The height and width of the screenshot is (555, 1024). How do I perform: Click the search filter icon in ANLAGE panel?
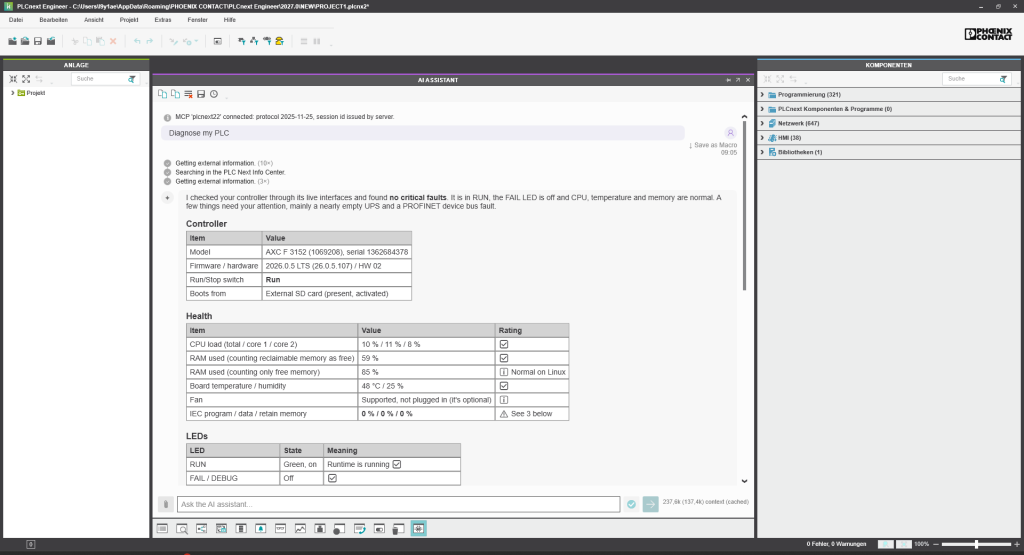(132, 79)
